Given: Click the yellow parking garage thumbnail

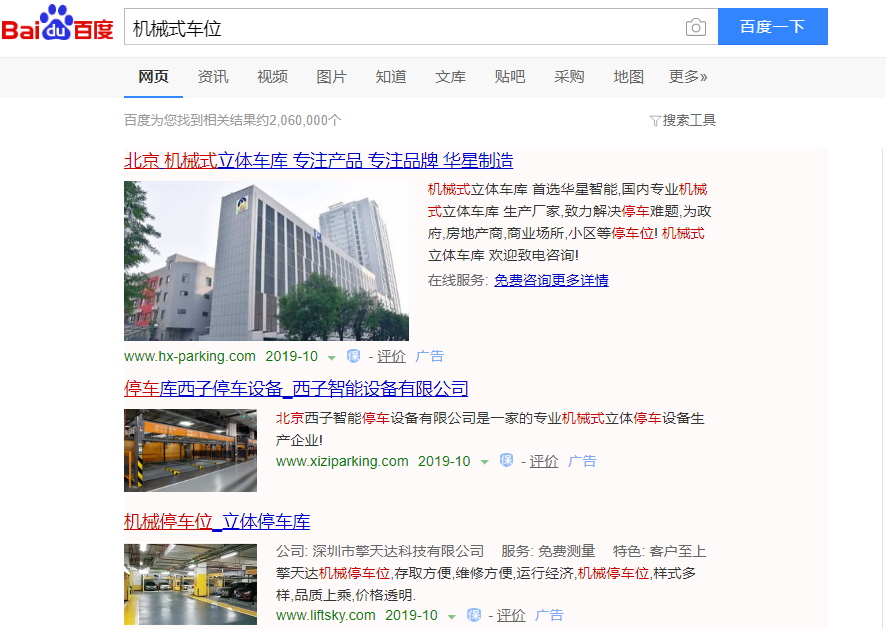Looking at the screenshot, I should click(x=190, y=584).
